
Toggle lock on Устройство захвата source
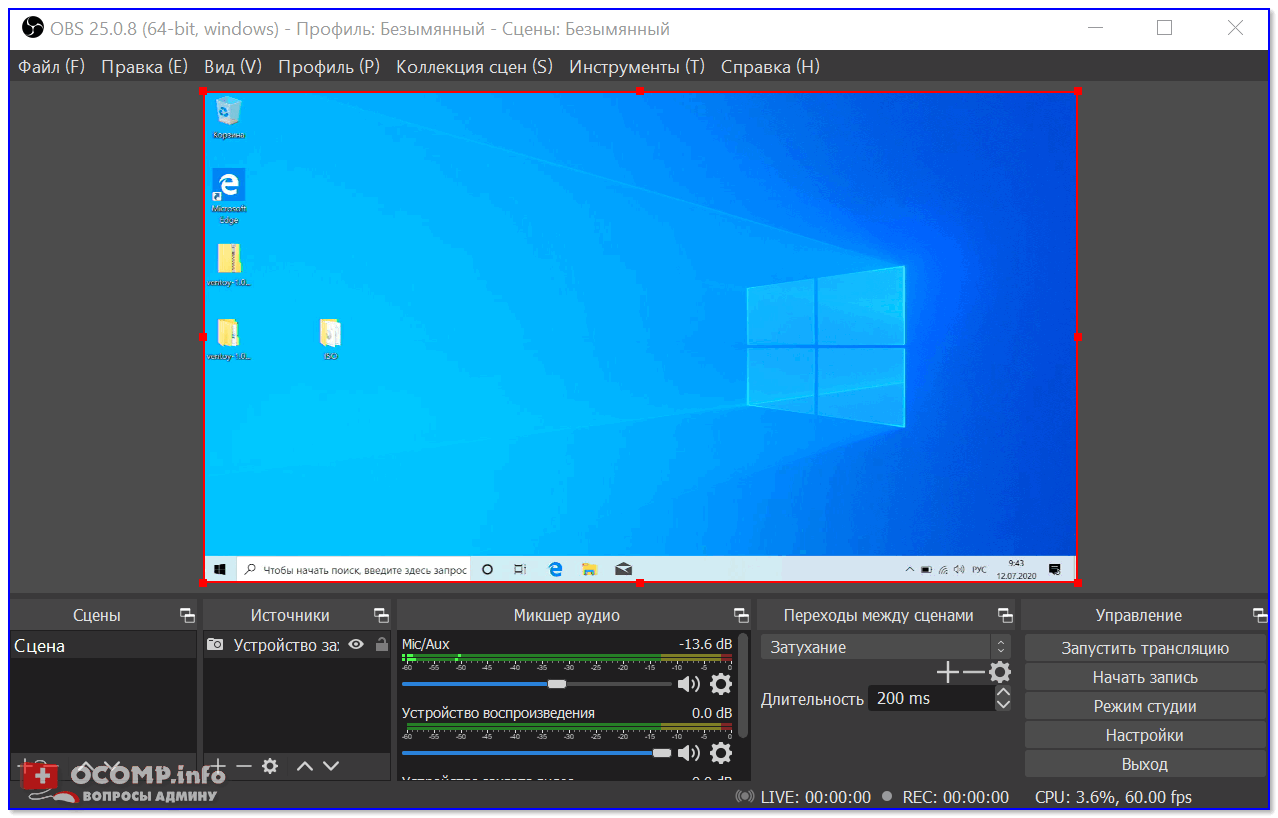pos(380,645)
